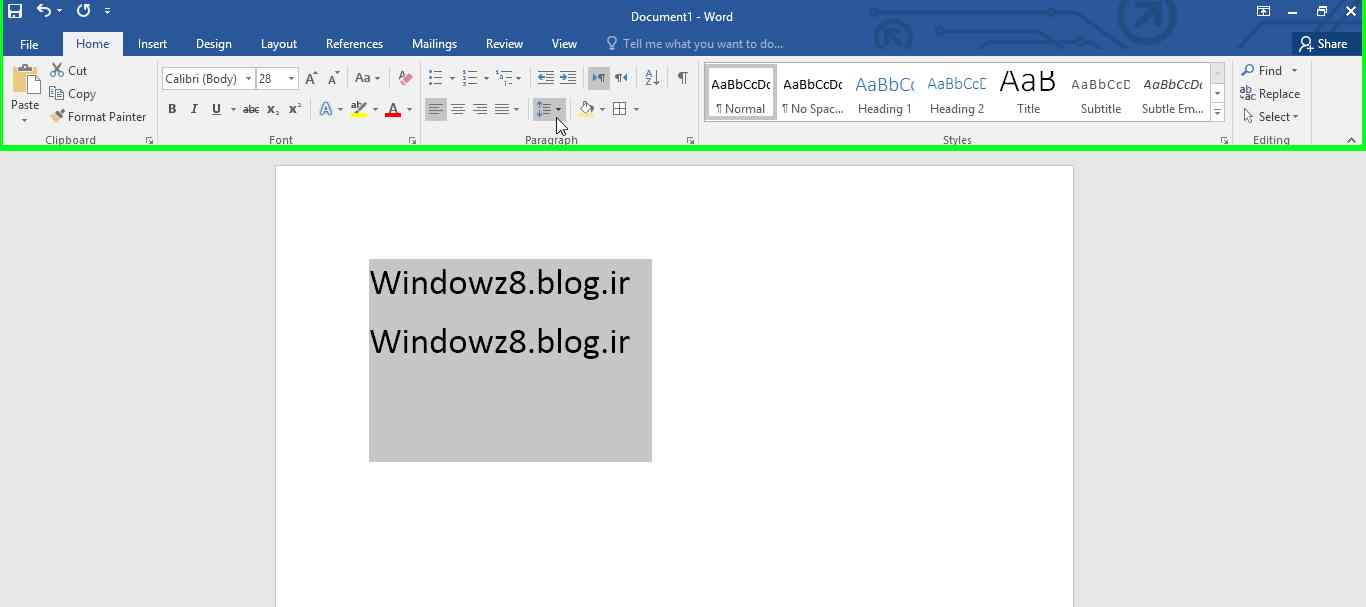1366x607 pixels.
Task: Open the Layout ribbon tab
Action: [278, 44]
